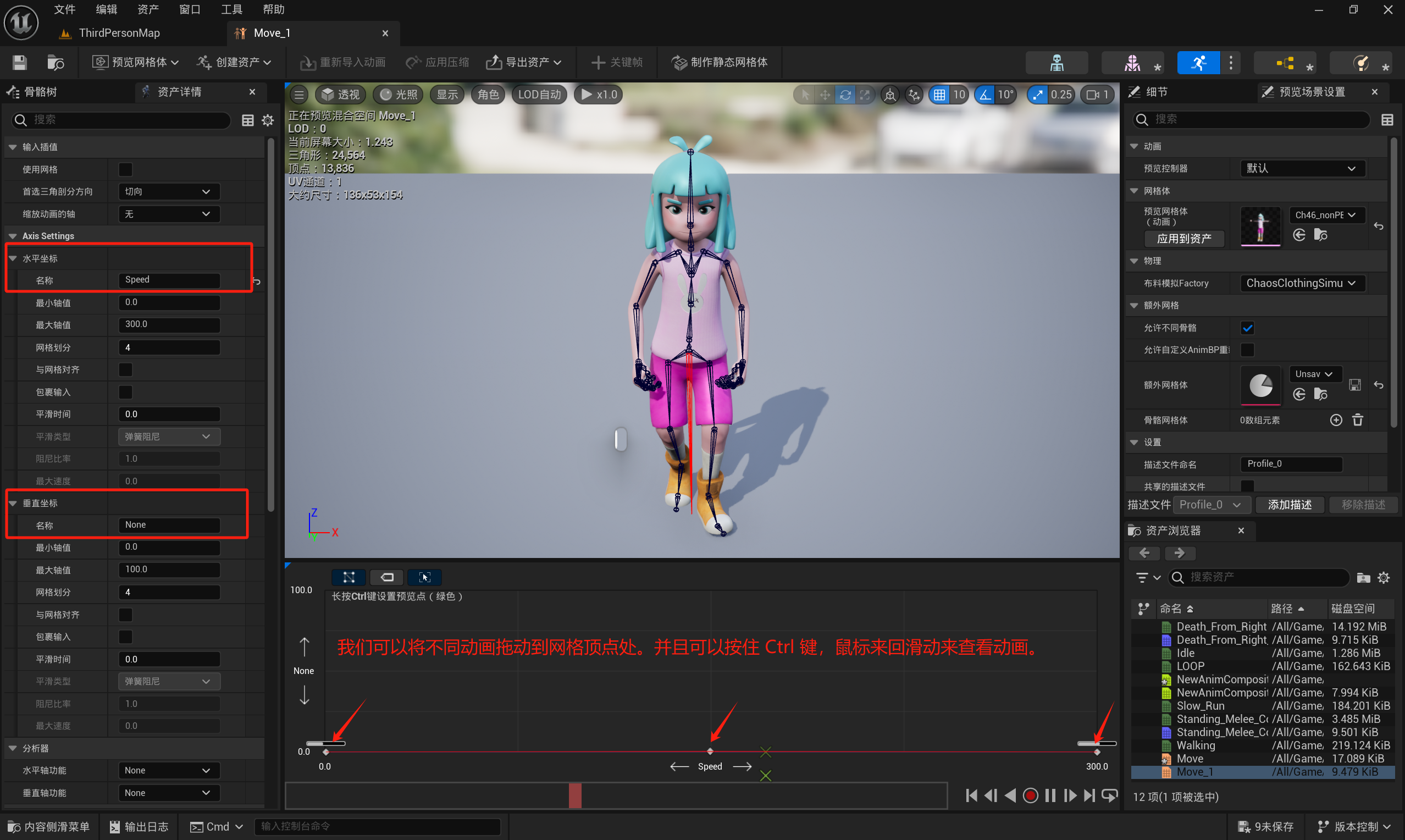Toggle viewport grid snapping icon

pyautogui.click(x=939, y=95)
